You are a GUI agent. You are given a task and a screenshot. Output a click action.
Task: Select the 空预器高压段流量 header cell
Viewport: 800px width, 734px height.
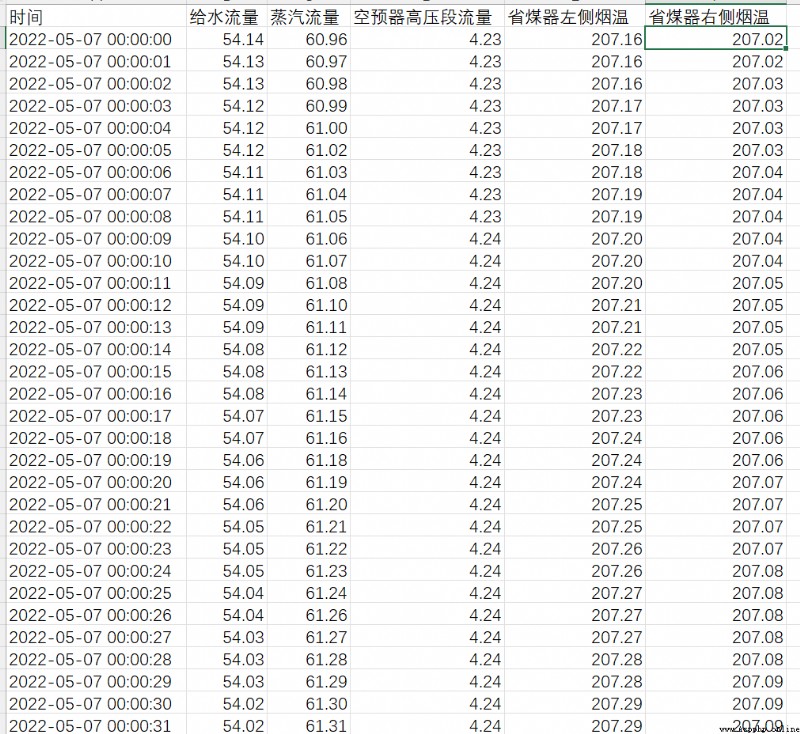point(428,17)
